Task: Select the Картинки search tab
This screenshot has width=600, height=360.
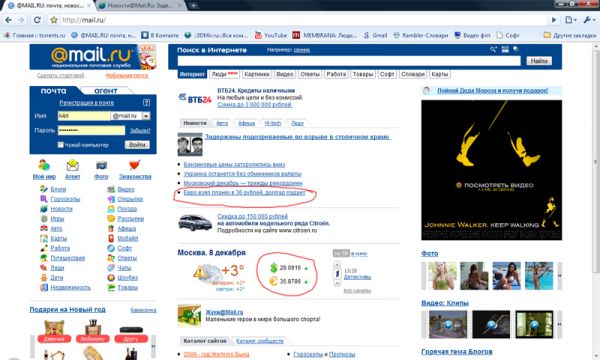Action: coord(257,74)
